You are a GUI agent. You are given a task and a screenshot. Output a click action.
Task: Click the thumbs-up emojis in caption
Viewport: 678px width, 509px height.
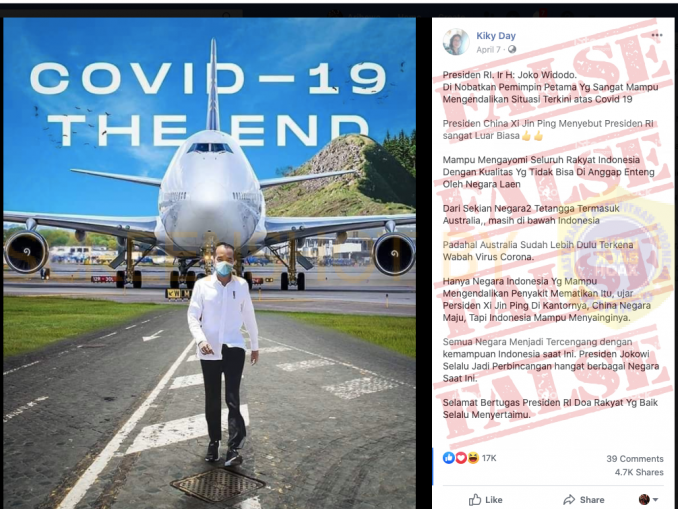(x=532, y=136)
